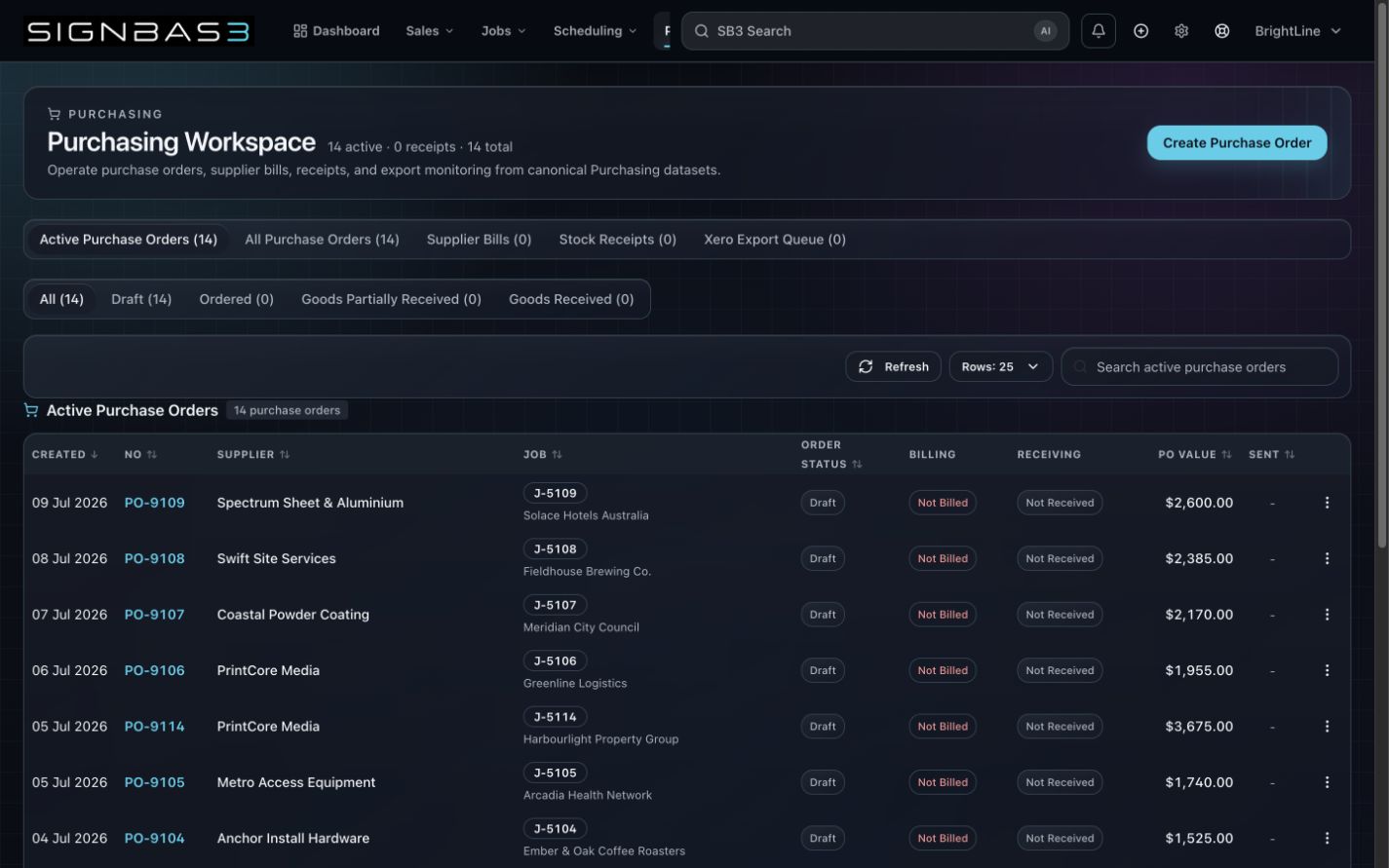
Task: Open the settings gear icon
Action: [x=1181, y=31]
